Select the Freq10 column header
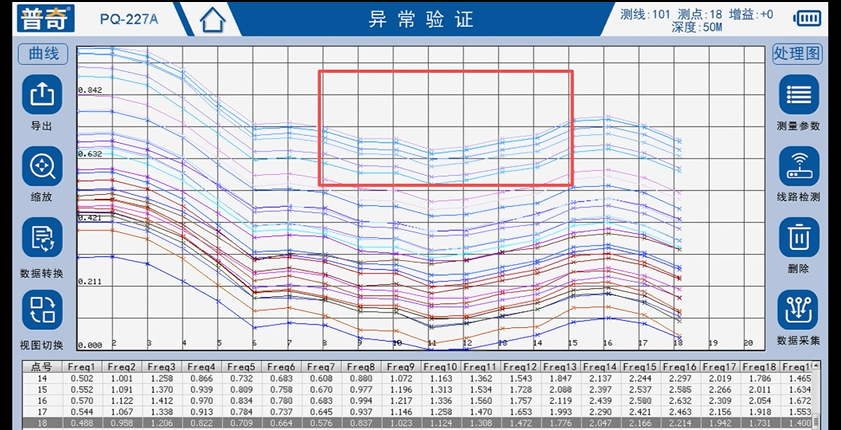 tap(441, 367)
